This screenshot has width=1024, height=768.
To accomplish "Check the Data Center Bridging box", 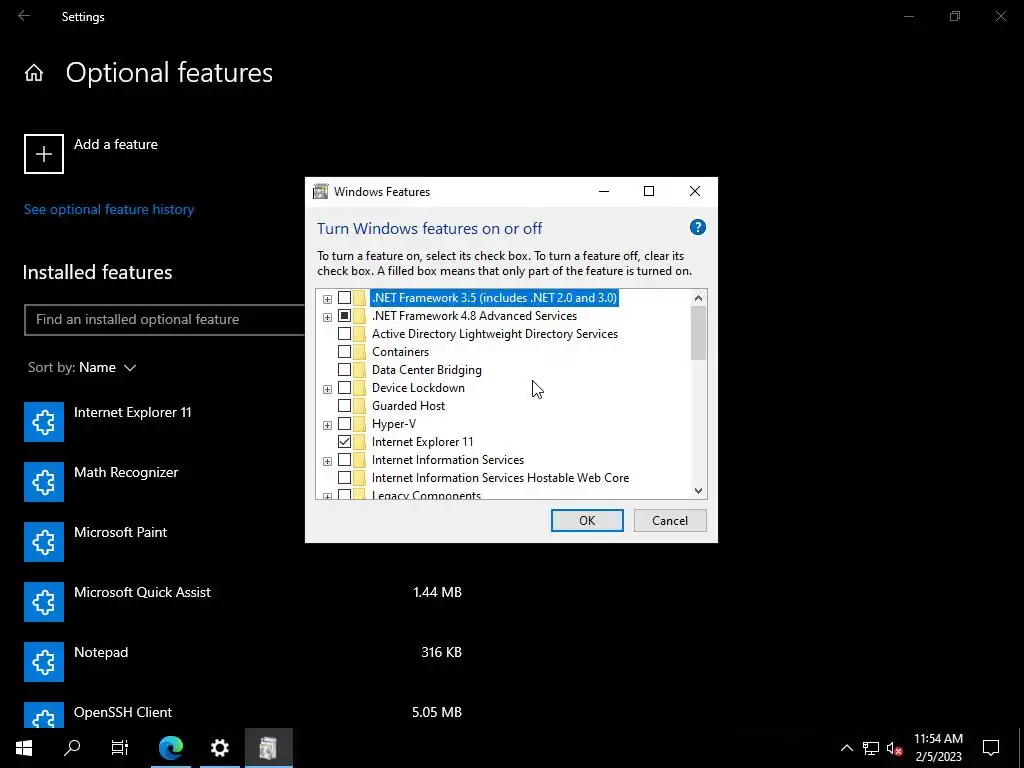I will pyautogui.click(x=344, y=370).
